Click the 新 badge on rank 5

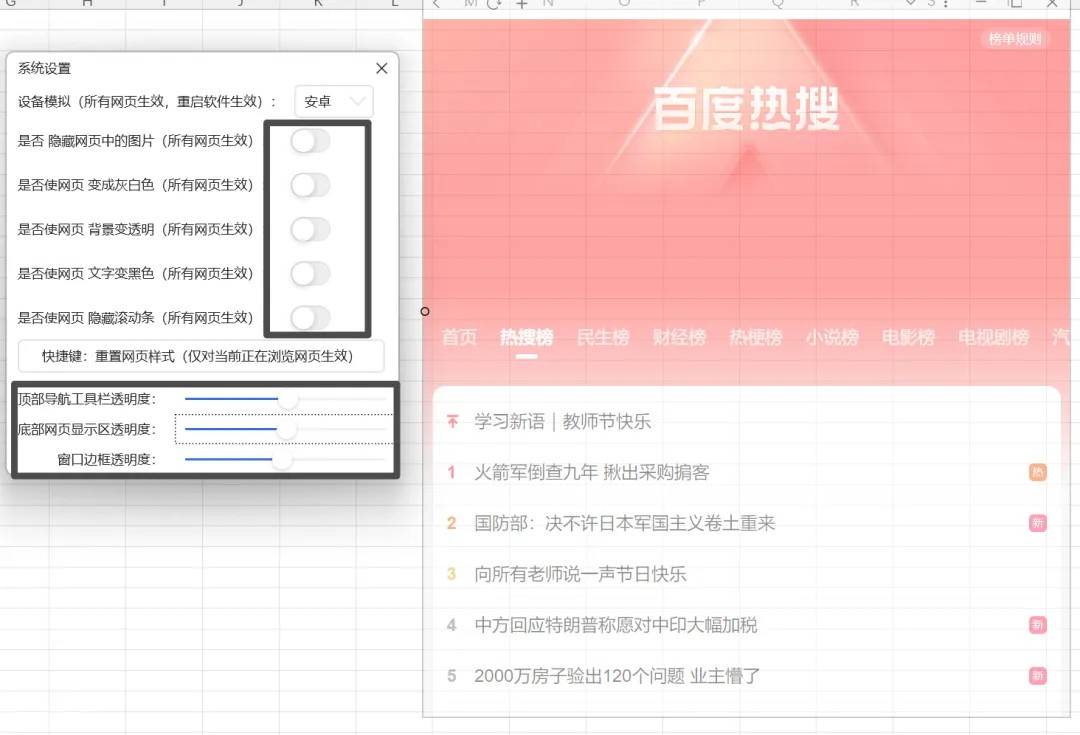1038,676
